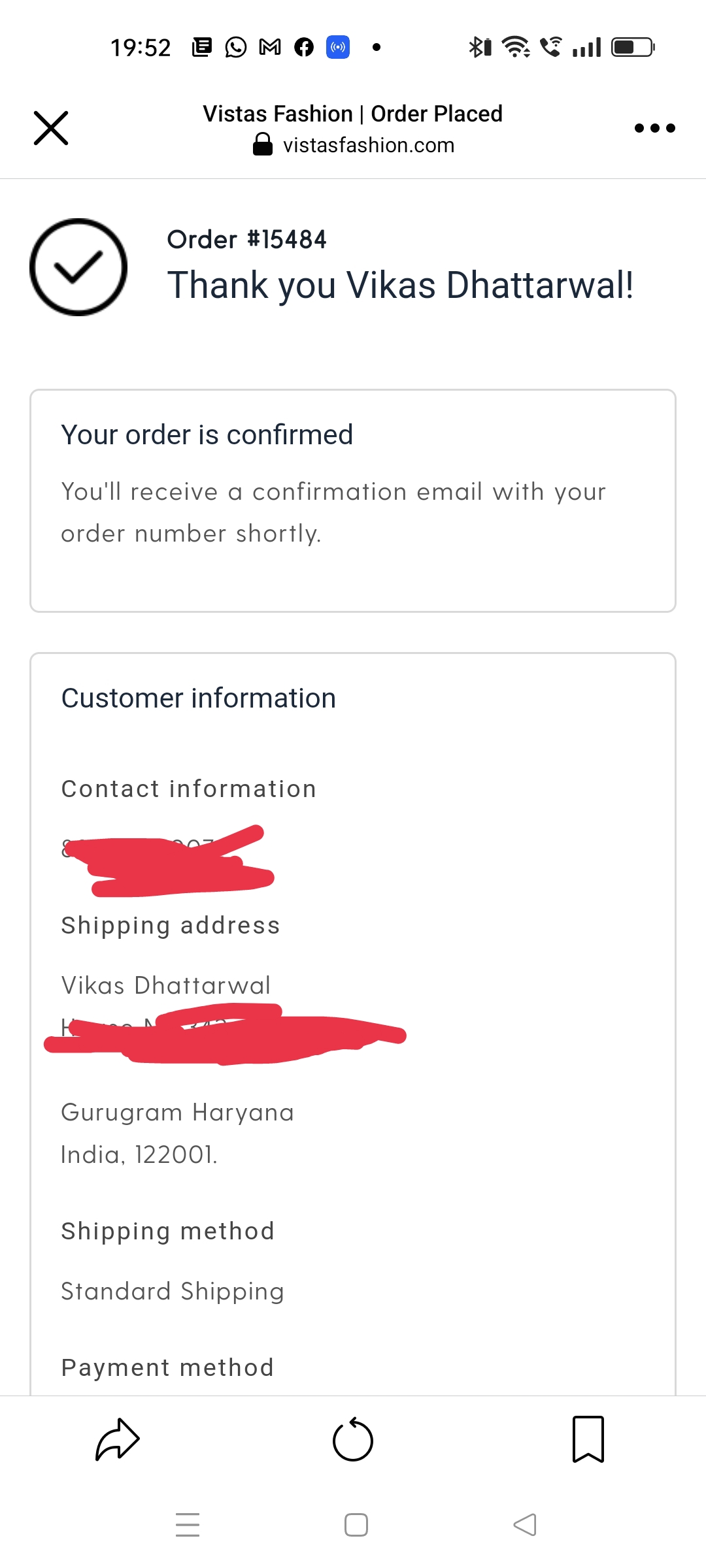Tap the padlock site security icon
706x1568 pixels.
tap(263, 144)
